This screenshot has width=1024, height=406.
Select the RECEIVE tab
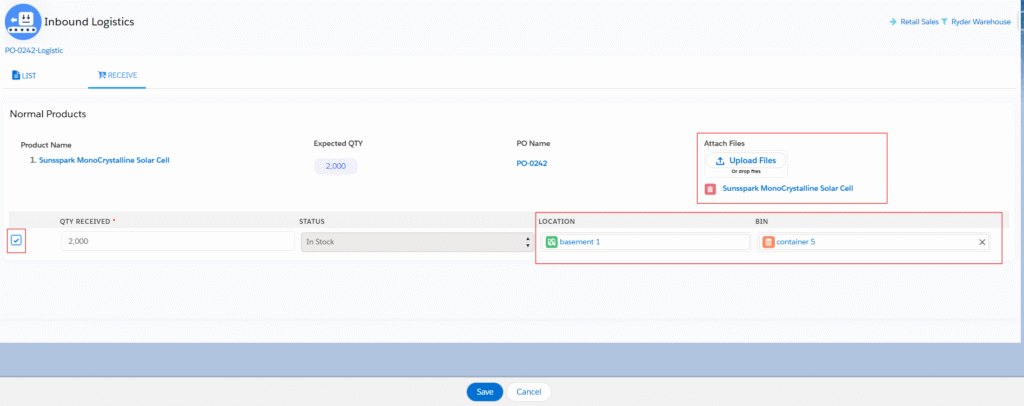(x=116, y=75)
